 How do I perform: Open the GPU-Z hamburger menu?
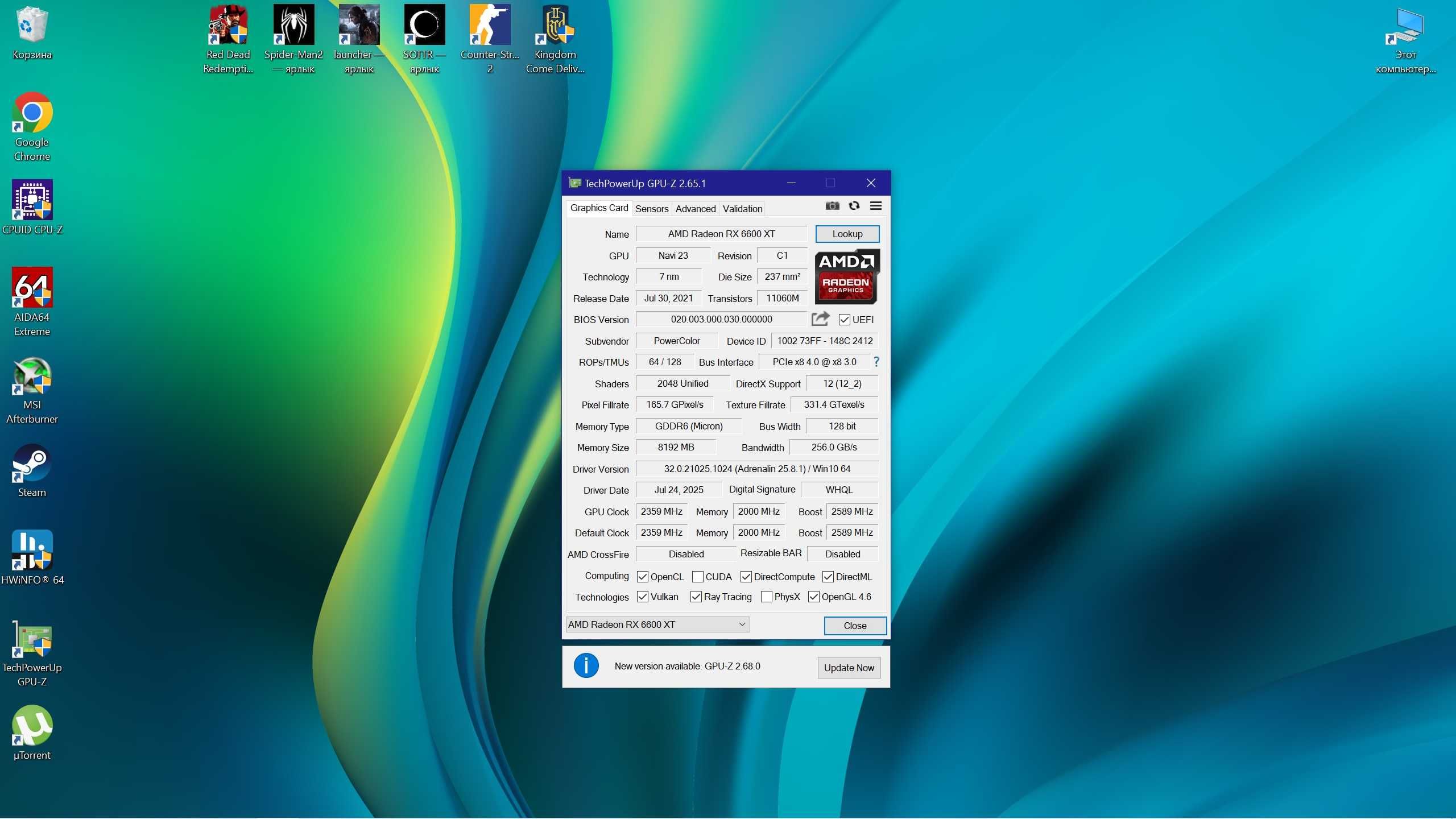(876, 206)
